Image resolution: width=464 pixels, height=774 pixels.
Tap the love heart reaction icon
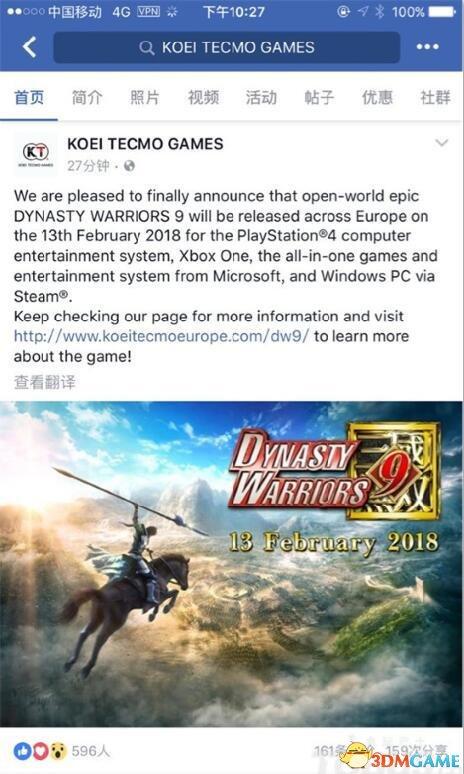(x=41, y=752)
